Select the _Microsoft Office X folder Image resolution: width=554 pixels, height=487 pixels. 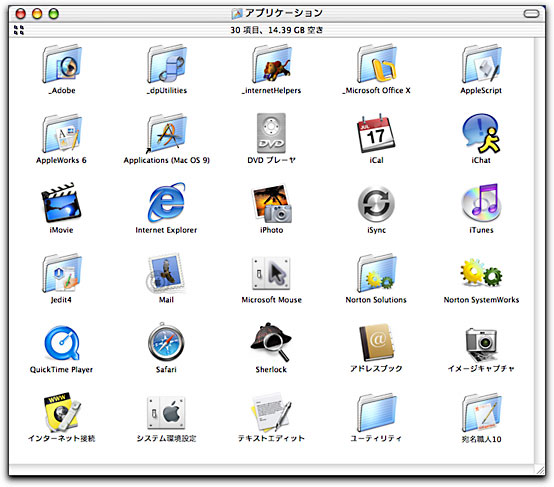click(x=377, y=64)
